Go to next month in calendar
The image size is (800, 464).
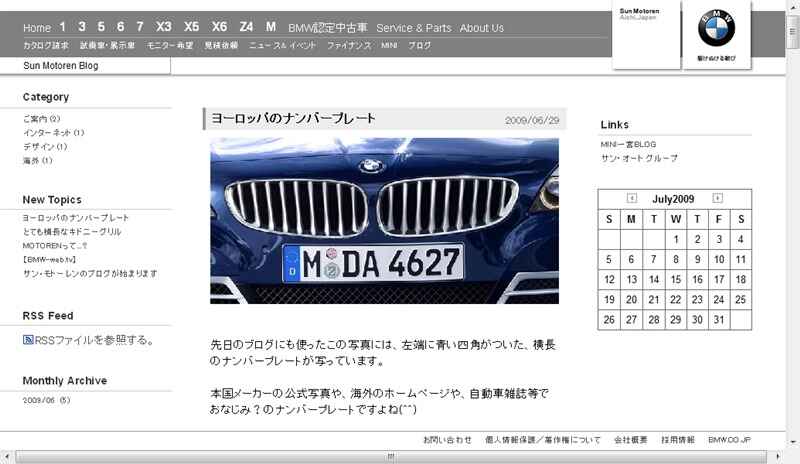tap(717, 198)
